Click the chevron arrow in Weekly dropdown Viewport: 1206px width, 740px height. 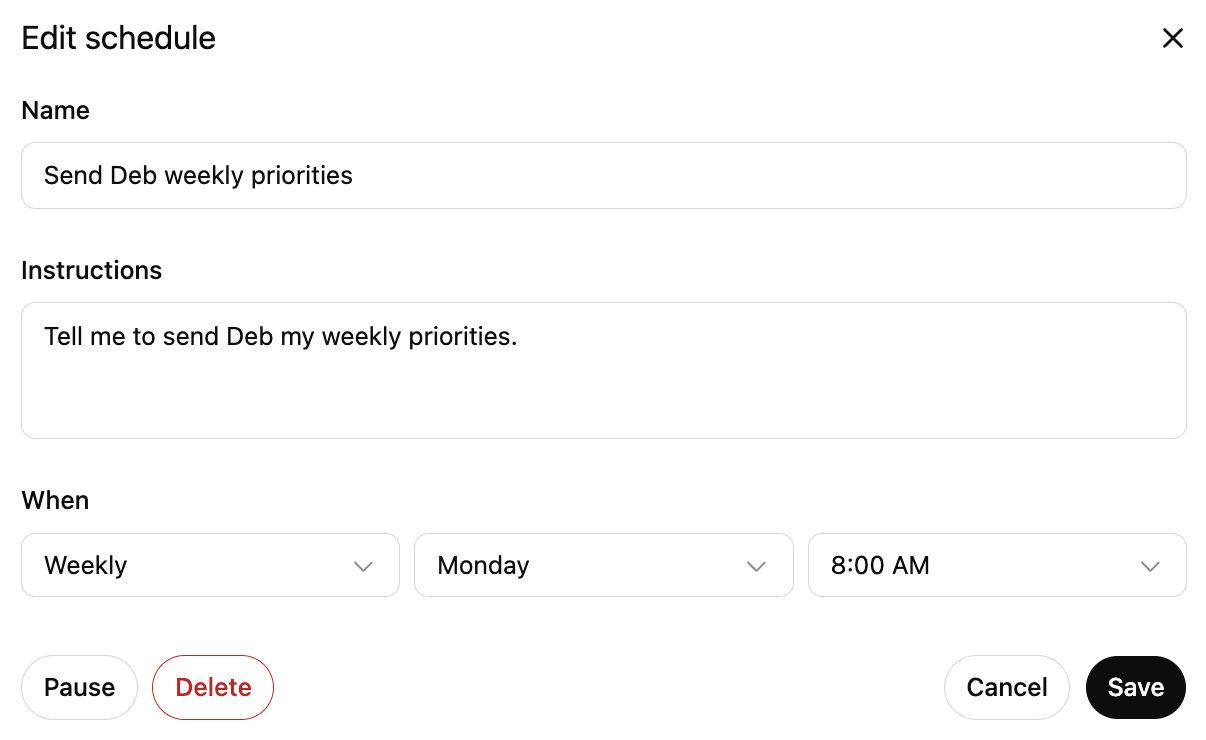pyautogui.click(x=363, y=566)
